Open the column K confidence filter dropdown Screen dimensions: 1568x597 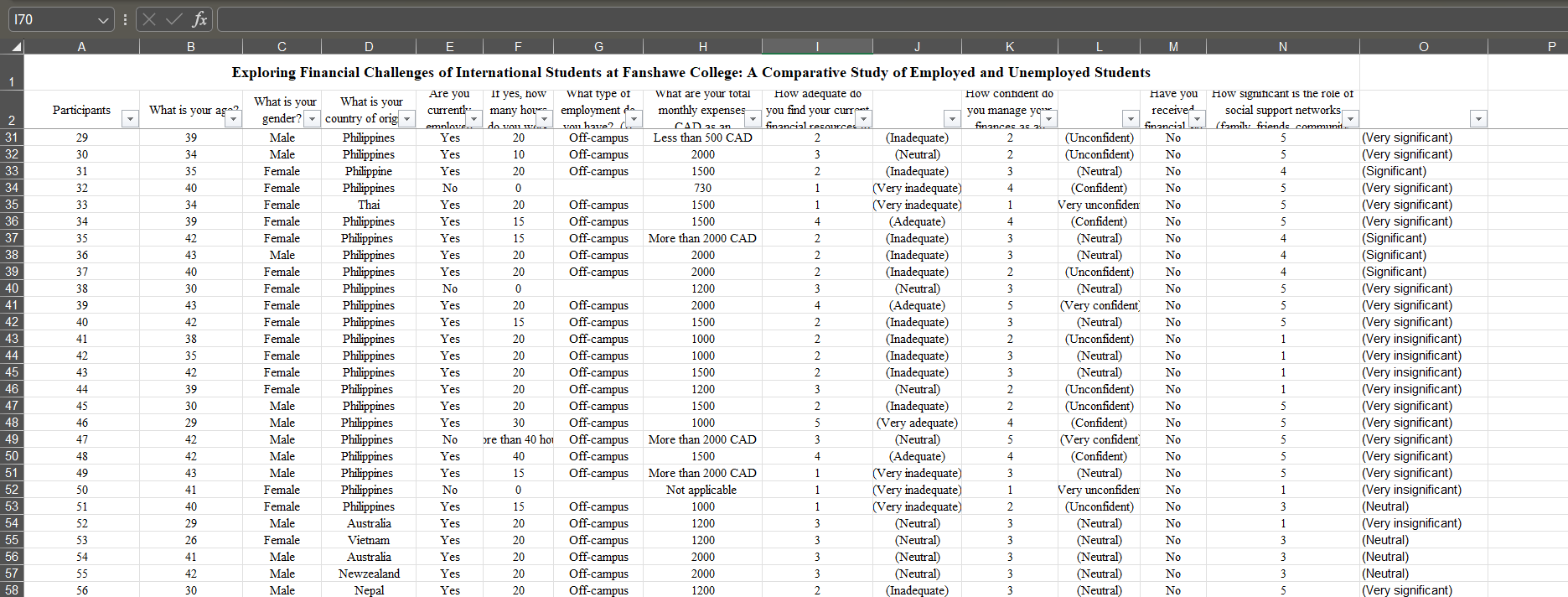pyautogui.click(x=1048, y=119)
